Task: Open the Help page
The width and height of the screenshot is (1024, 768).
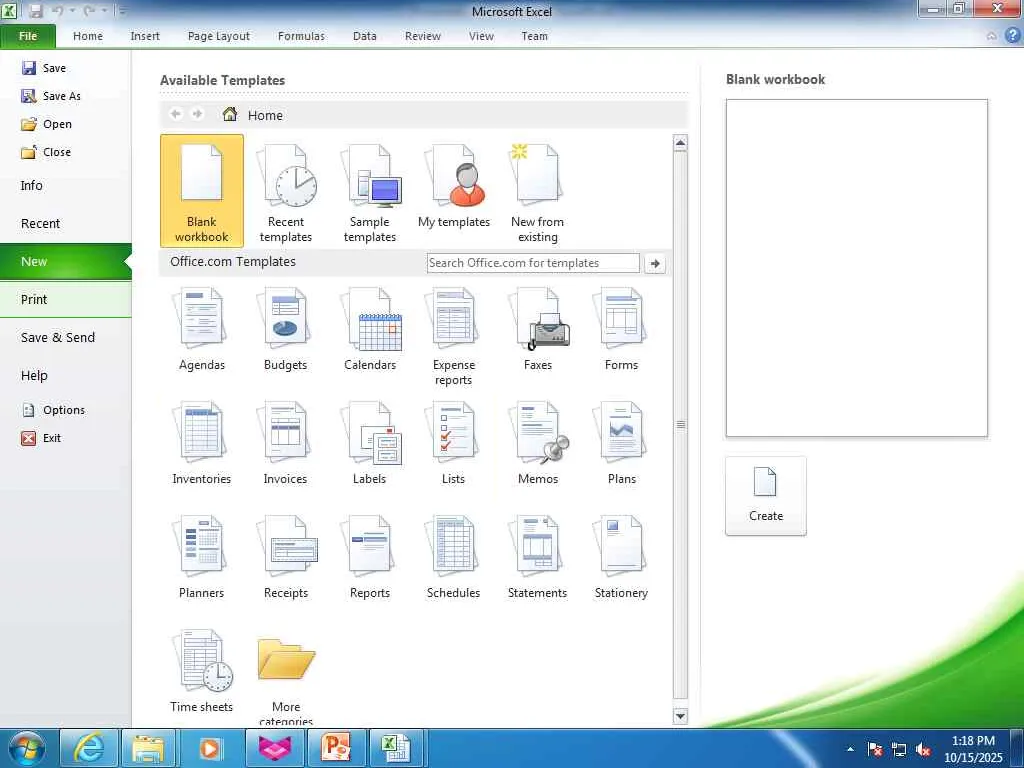Action: point(65,376)
